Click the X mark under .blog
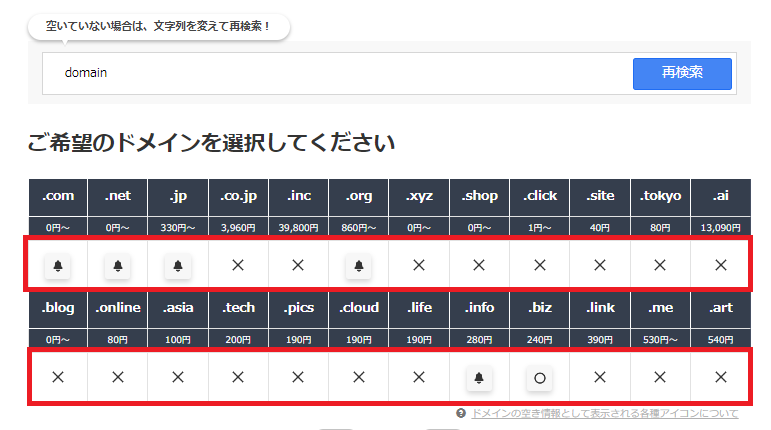The image size is (771, 430). 58,377
